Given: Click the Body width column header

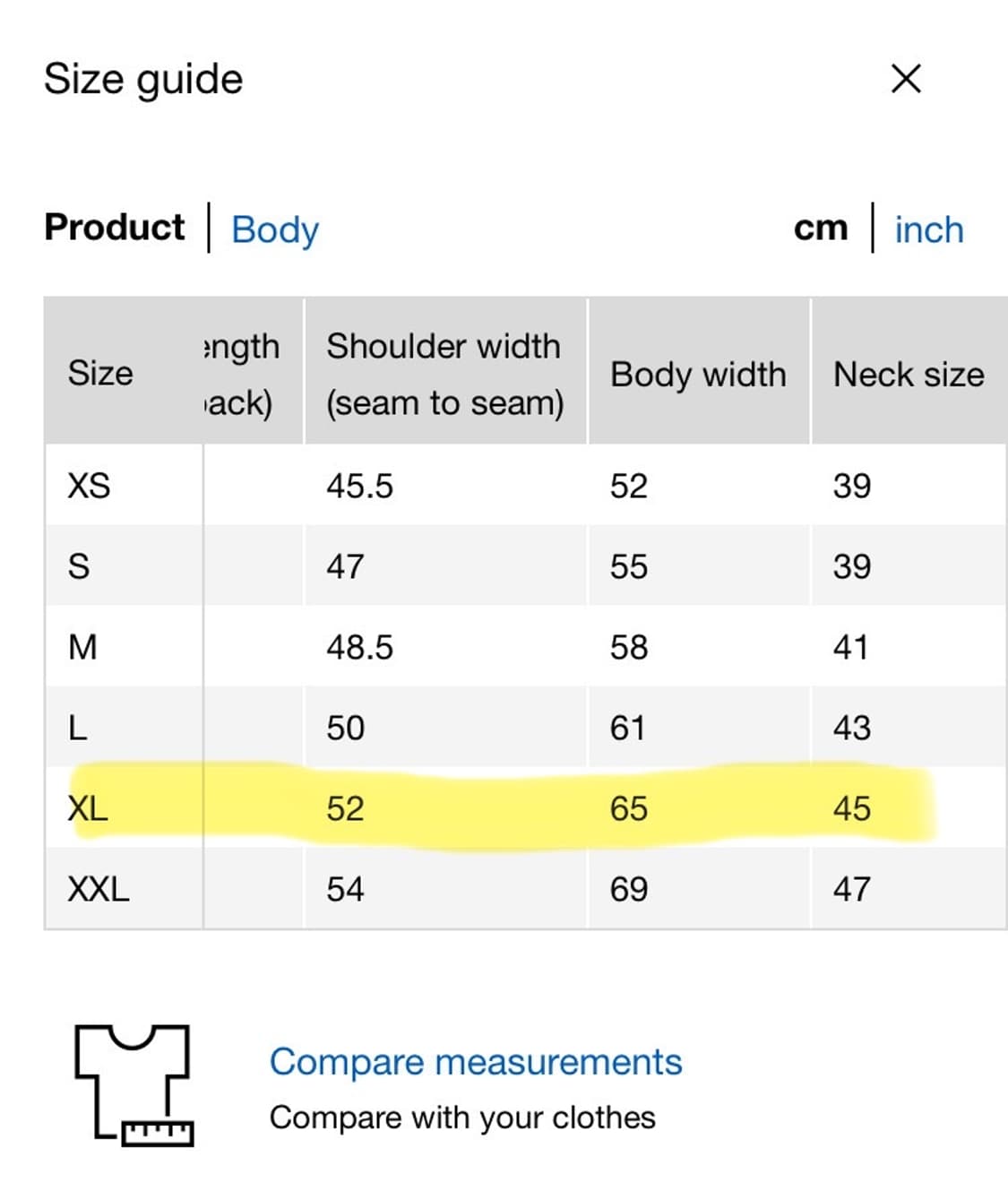Looking at the screenshot, I should 698,374.
